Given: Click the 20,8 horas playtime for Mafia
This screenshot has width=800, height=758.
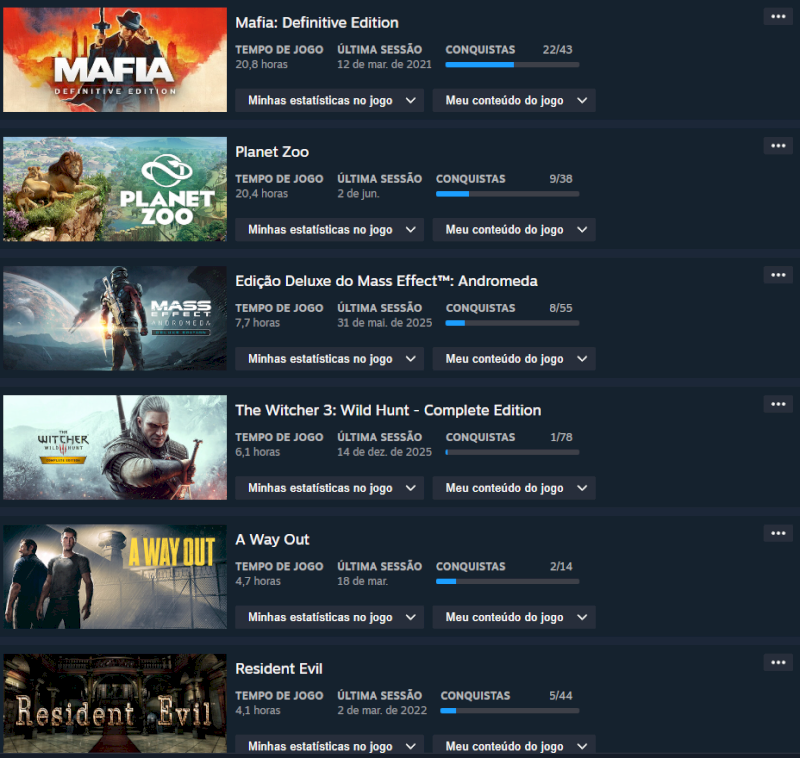Looking at the screenshot, I should pyautogui.click(x=261, y=64).
